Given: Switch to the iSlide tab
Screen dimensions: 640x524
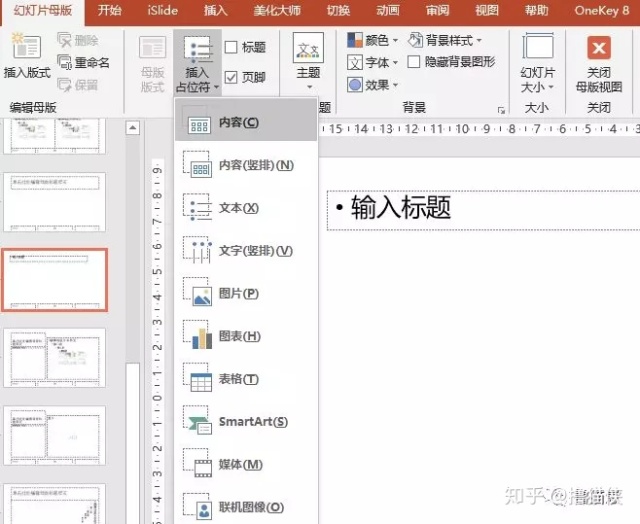Looking at the screenshot, I should [162, 11].
